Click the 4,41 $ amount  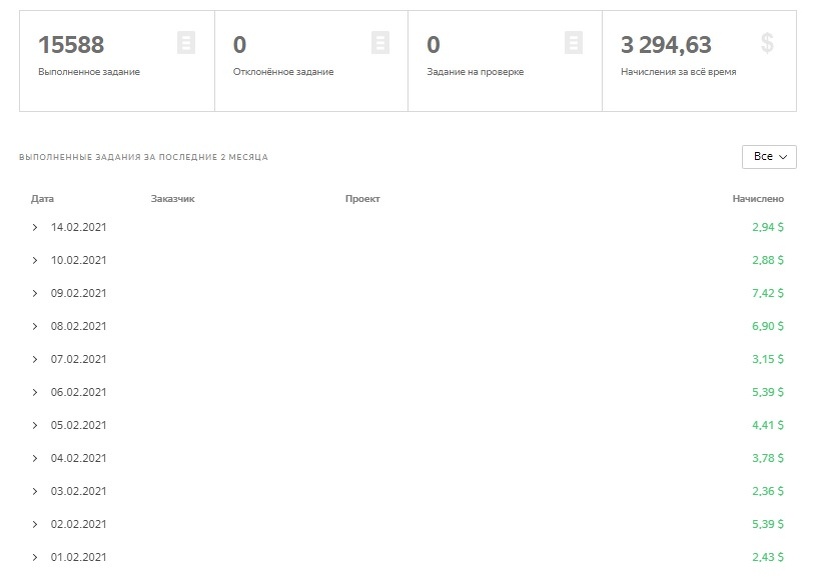(x=768, y=425)
